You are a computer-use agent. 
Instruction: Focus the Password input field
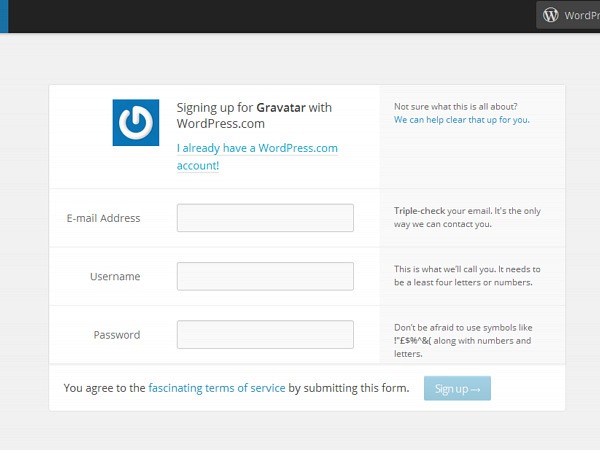click(x=265, y=334)
